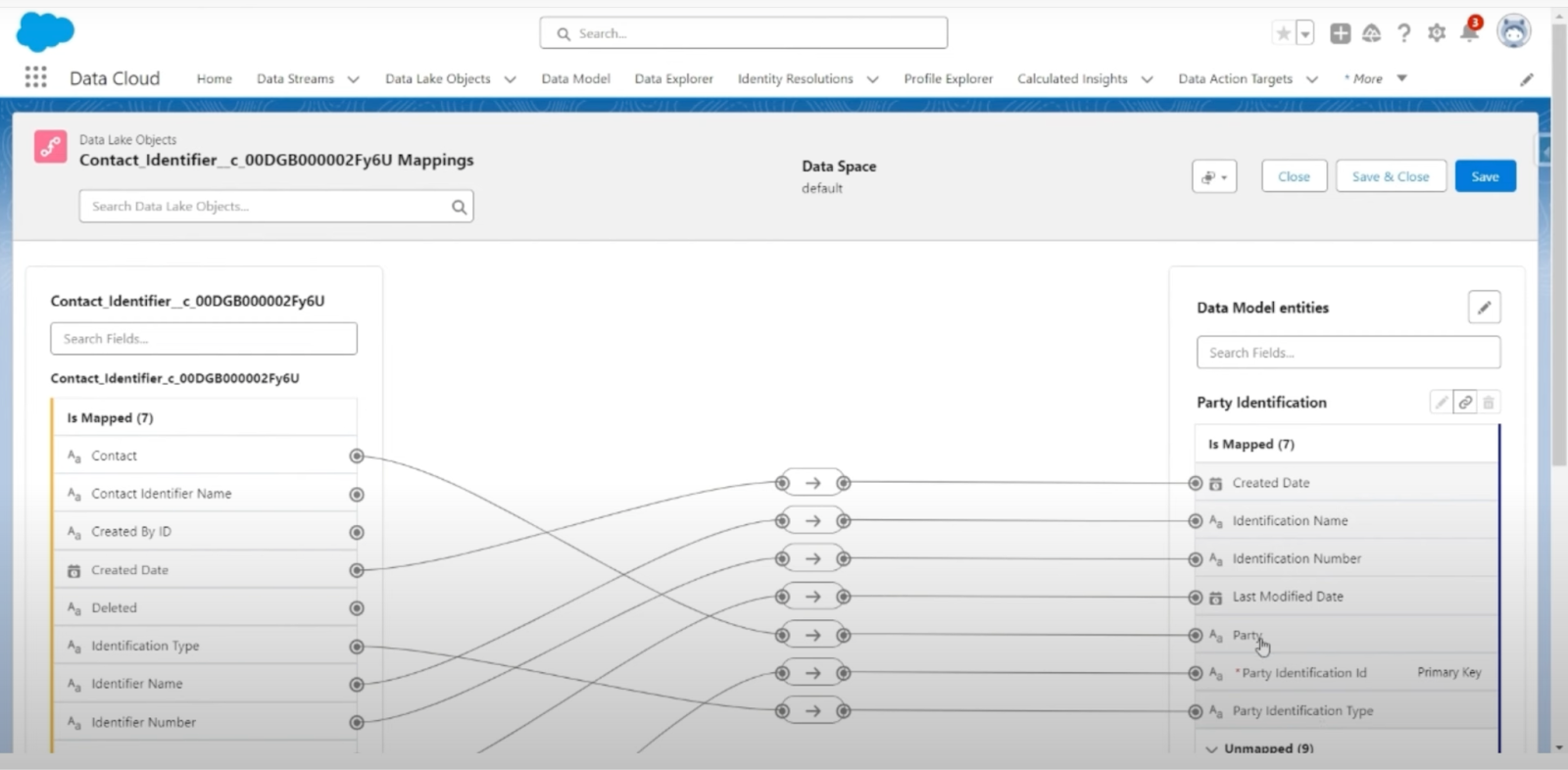This screenshot has width=1568, height=770.
Task: Open the Profile Explorer tab
Action: tap(948, 78)
